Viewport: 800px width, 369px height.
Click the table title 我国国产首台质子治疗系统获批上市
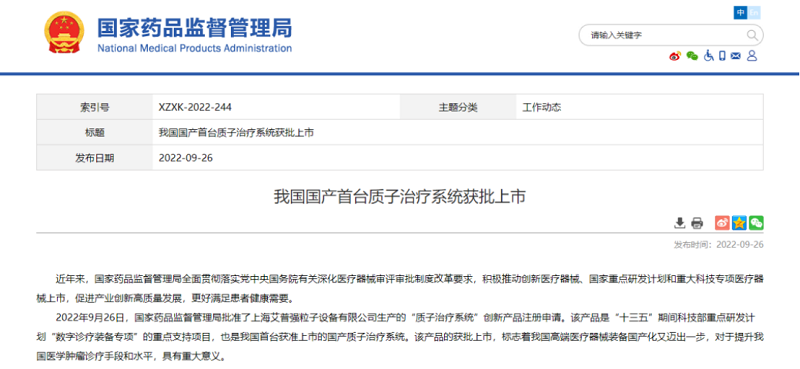coord(236,133)
